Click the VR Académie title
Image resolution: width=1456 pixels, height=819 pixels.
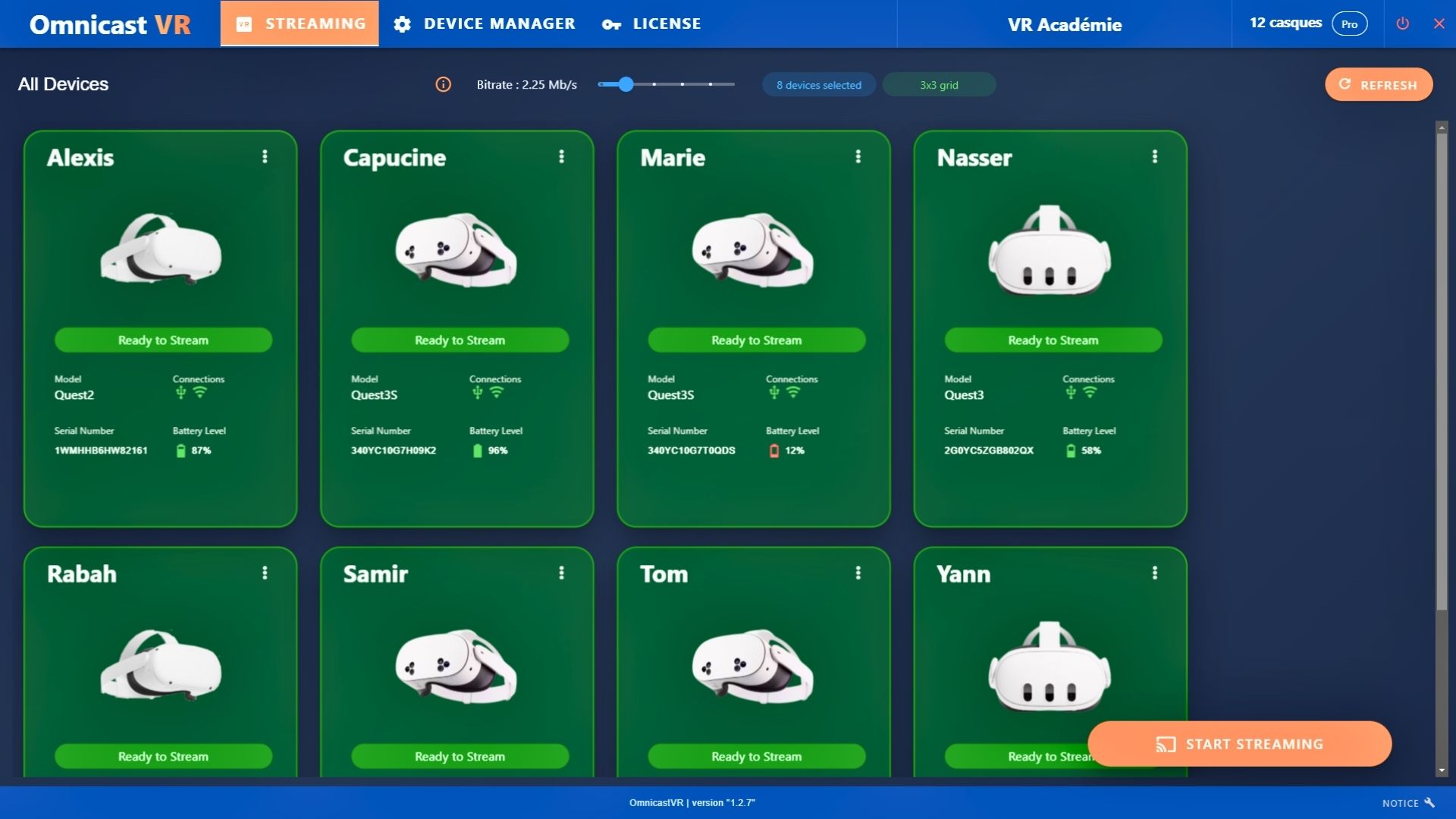[1064, 24]
